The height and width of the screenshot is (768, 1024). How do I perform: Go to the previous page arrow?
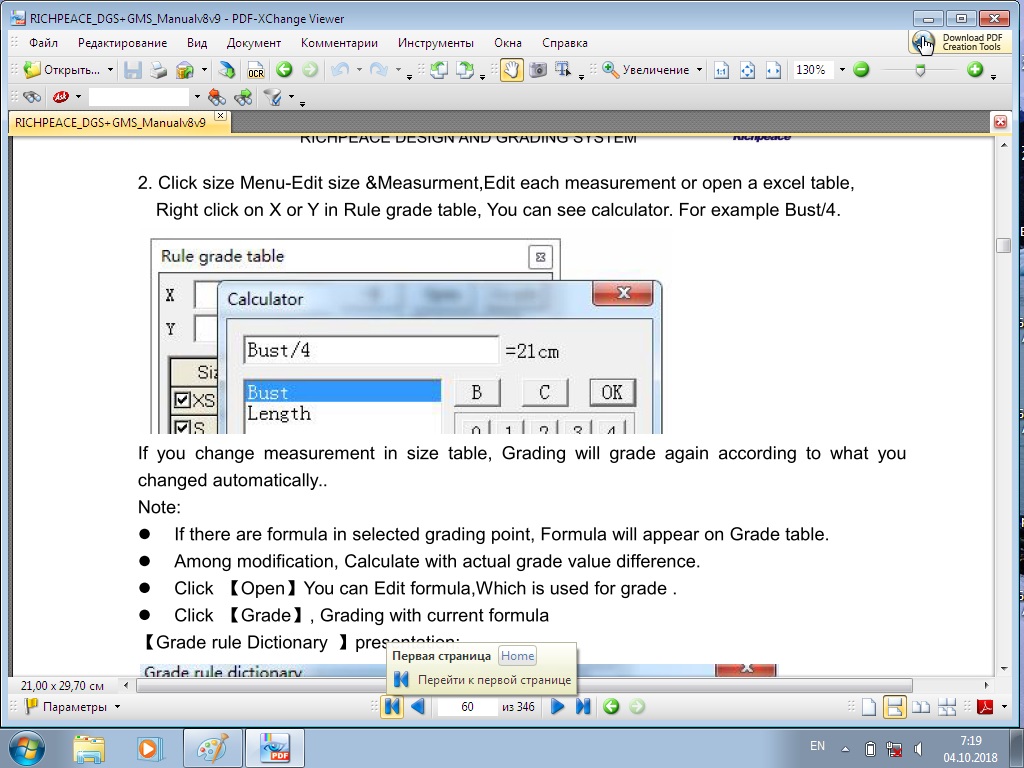[x=418, y=706]
